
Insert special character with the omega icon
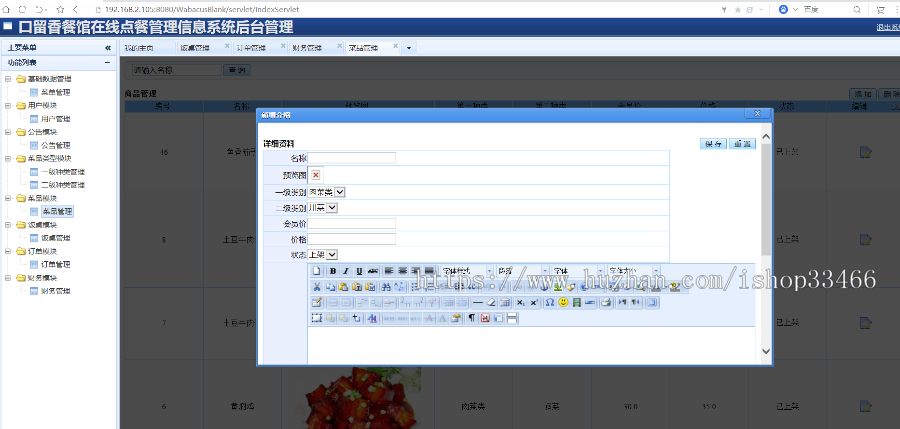click(550, 303)
